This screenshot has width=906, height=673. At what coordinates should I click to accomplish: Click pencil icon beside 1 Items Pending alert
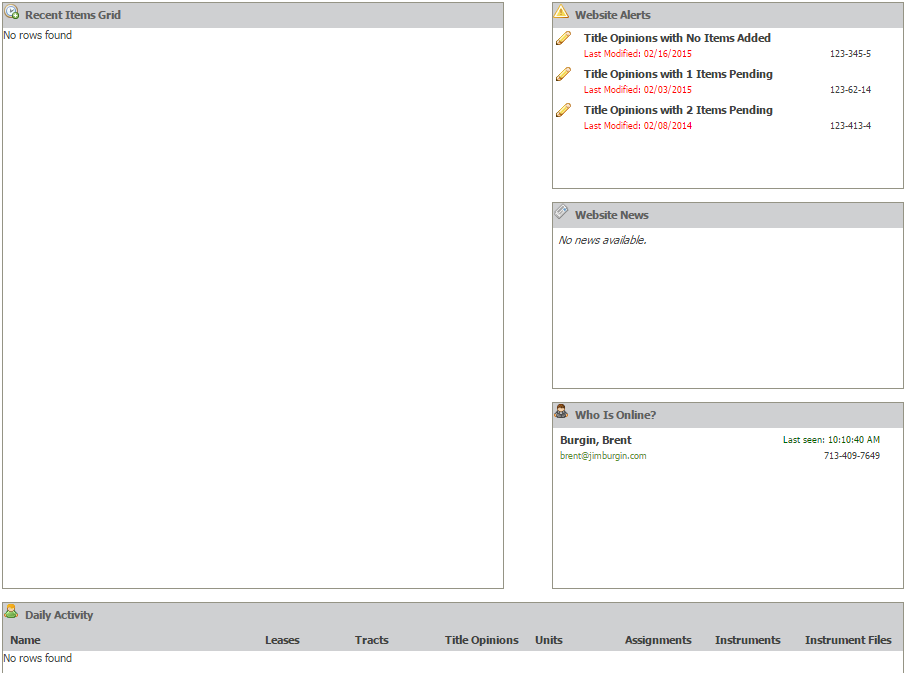563,75
